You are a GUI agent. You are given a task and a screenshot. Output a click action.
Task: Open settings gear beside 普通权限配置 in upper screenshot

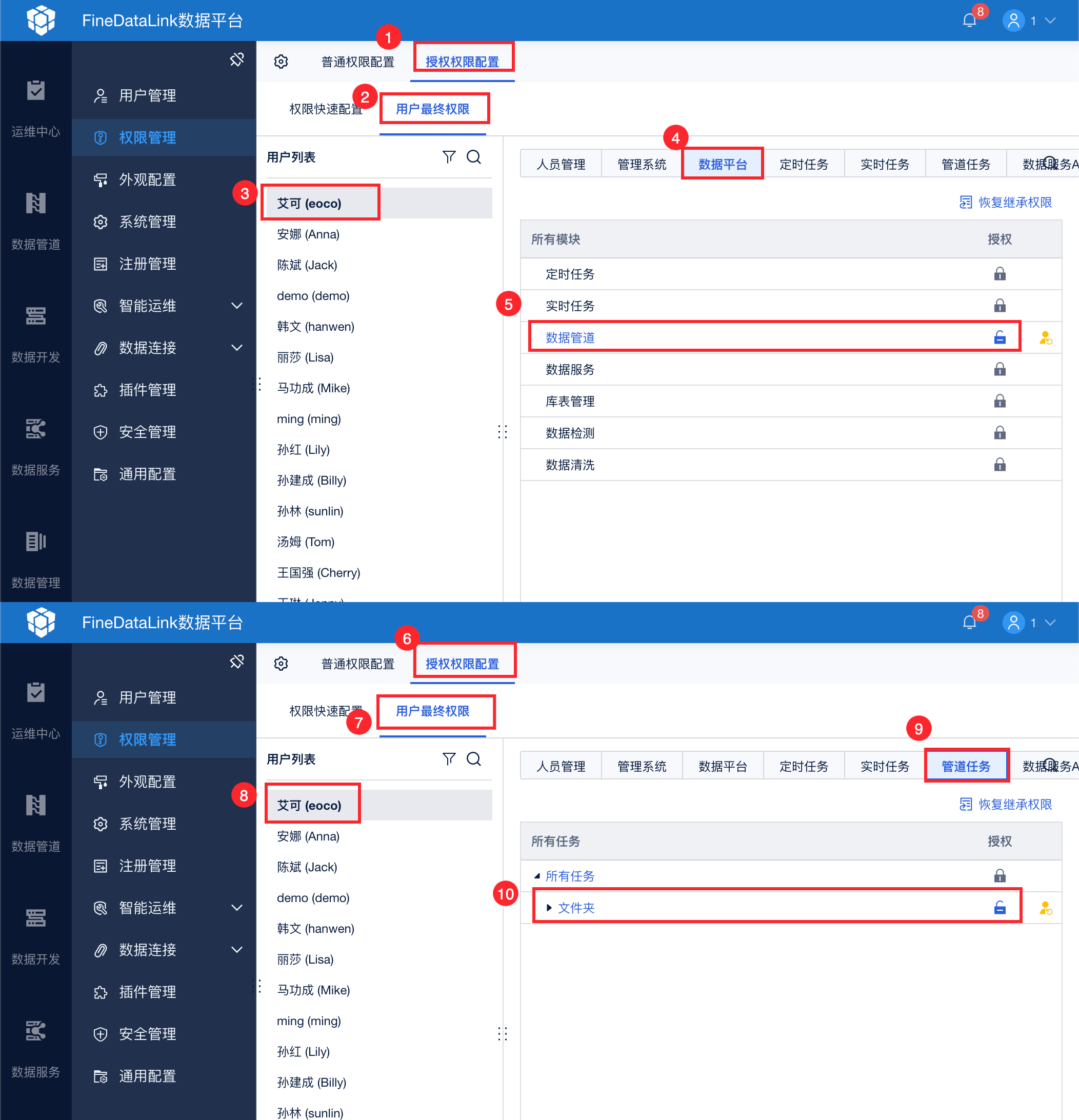click(x=281, y=61)
